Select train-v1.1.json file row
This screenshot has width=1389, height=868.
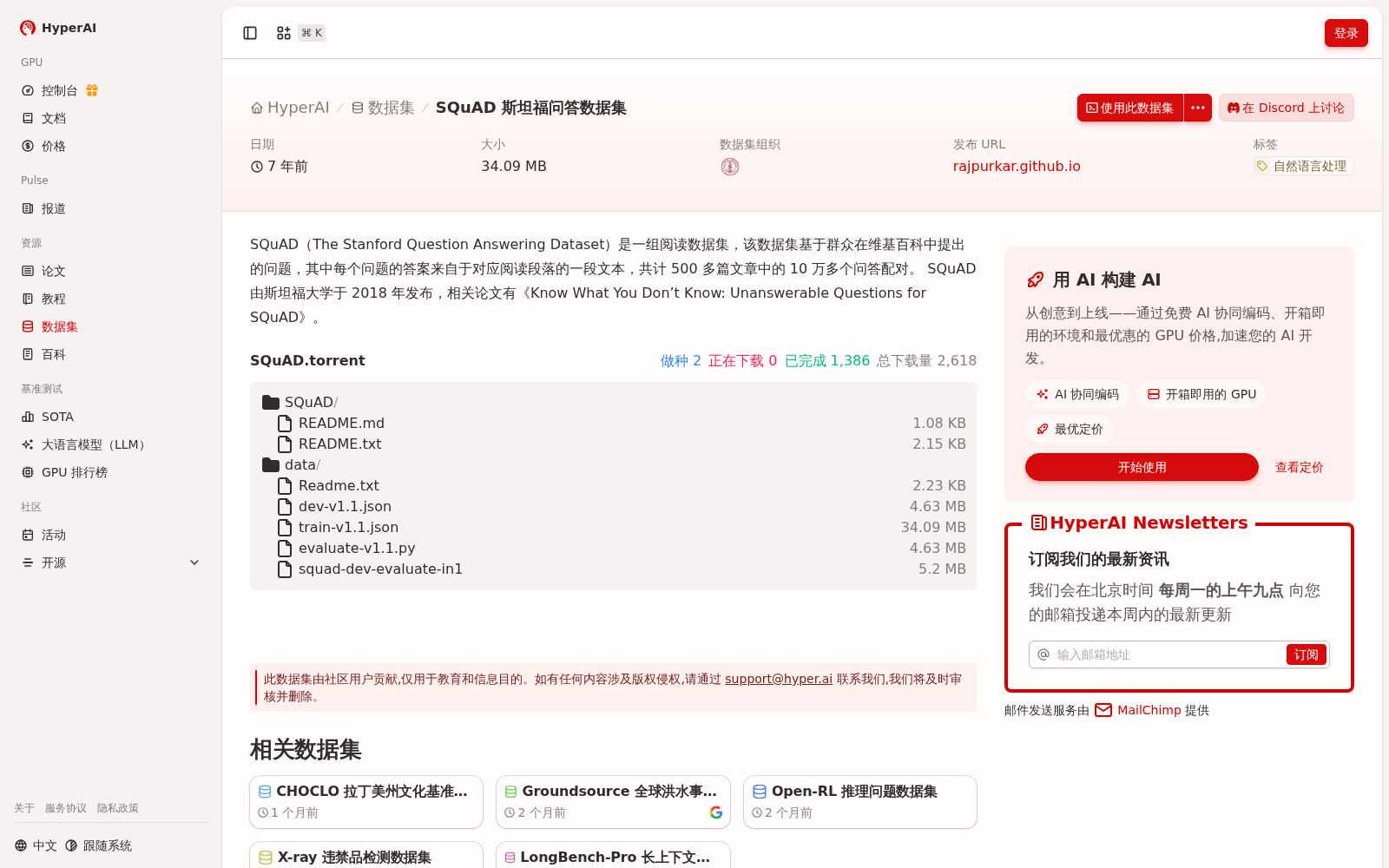[613, 527]
